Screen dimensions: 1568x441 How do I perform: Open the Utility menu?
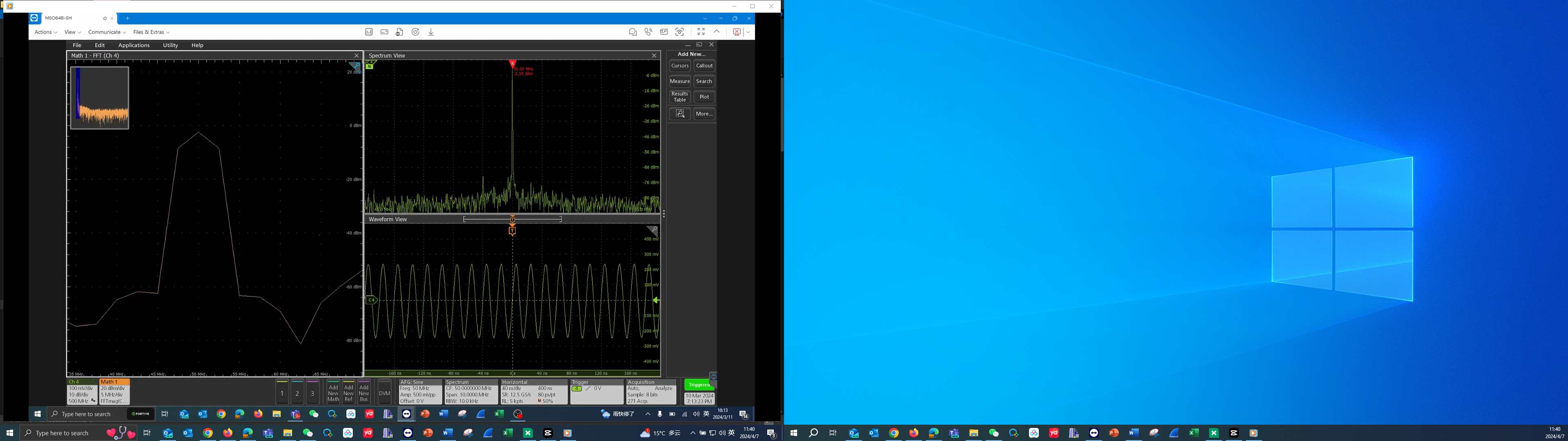tap(170, 45)
